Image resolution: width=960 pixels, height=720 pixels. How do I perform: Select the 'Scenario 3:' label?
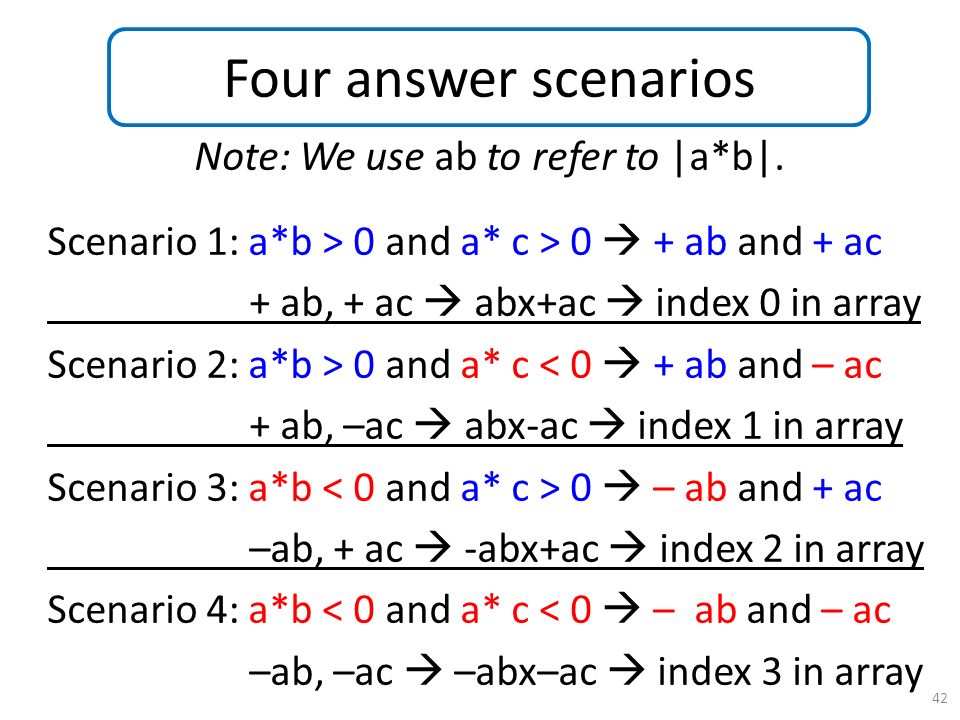143,488
